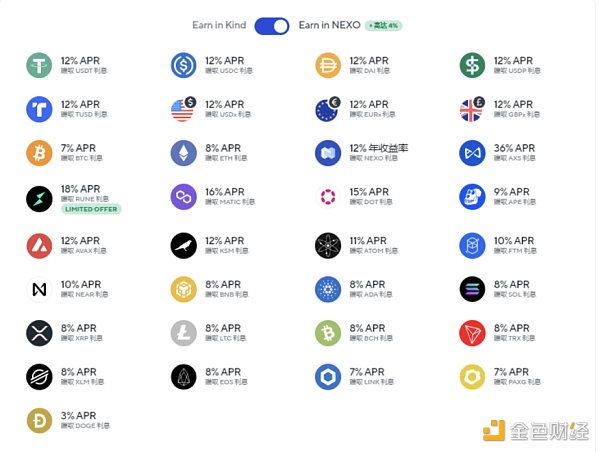Select the British pound GBPx flag icon
600x452 pixels.
point(472,108)
